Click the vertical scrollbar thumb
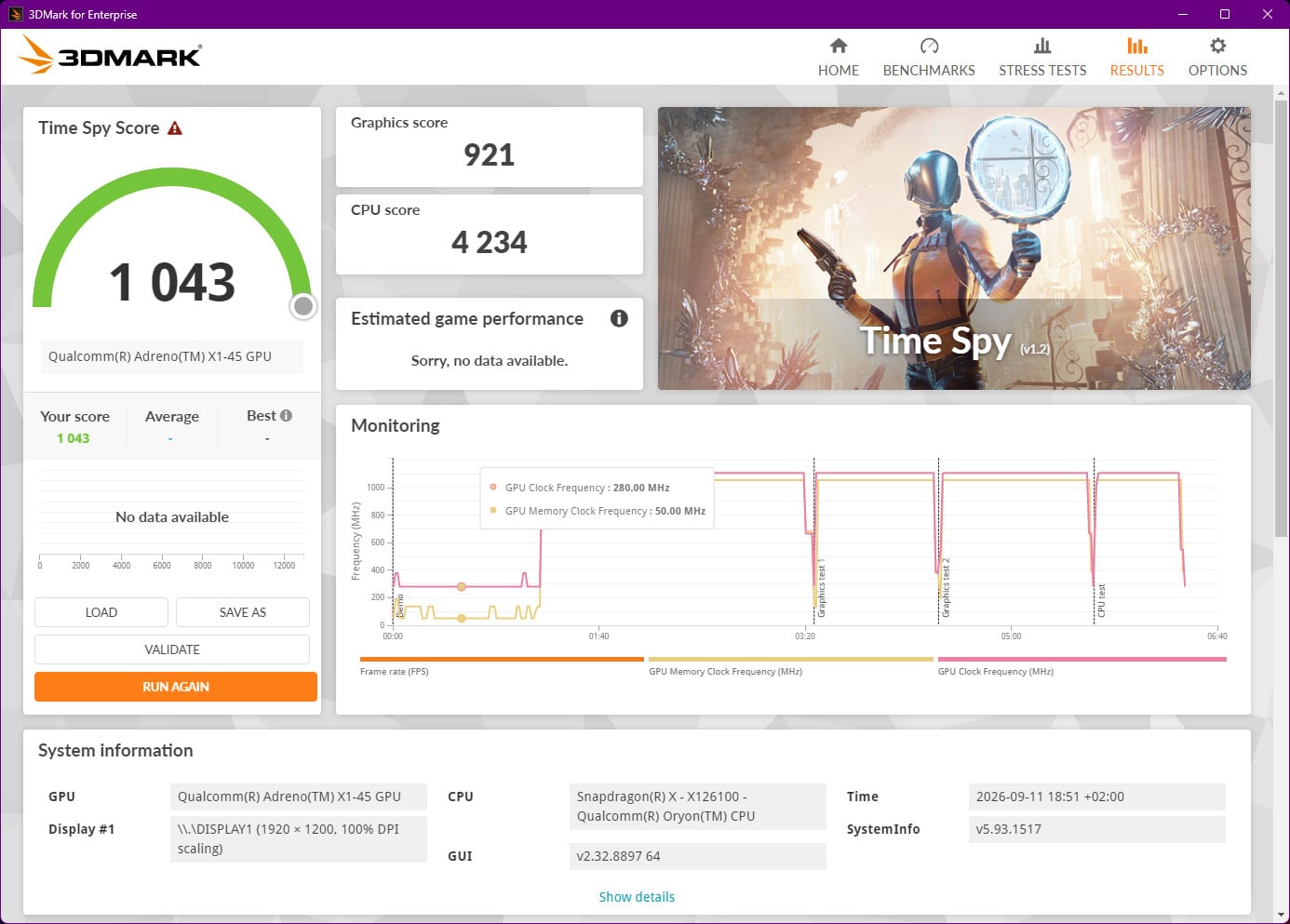Image resolution: width=1290 pixels, height=924 pixels. pyautogui.click(x=1281, y=319)
